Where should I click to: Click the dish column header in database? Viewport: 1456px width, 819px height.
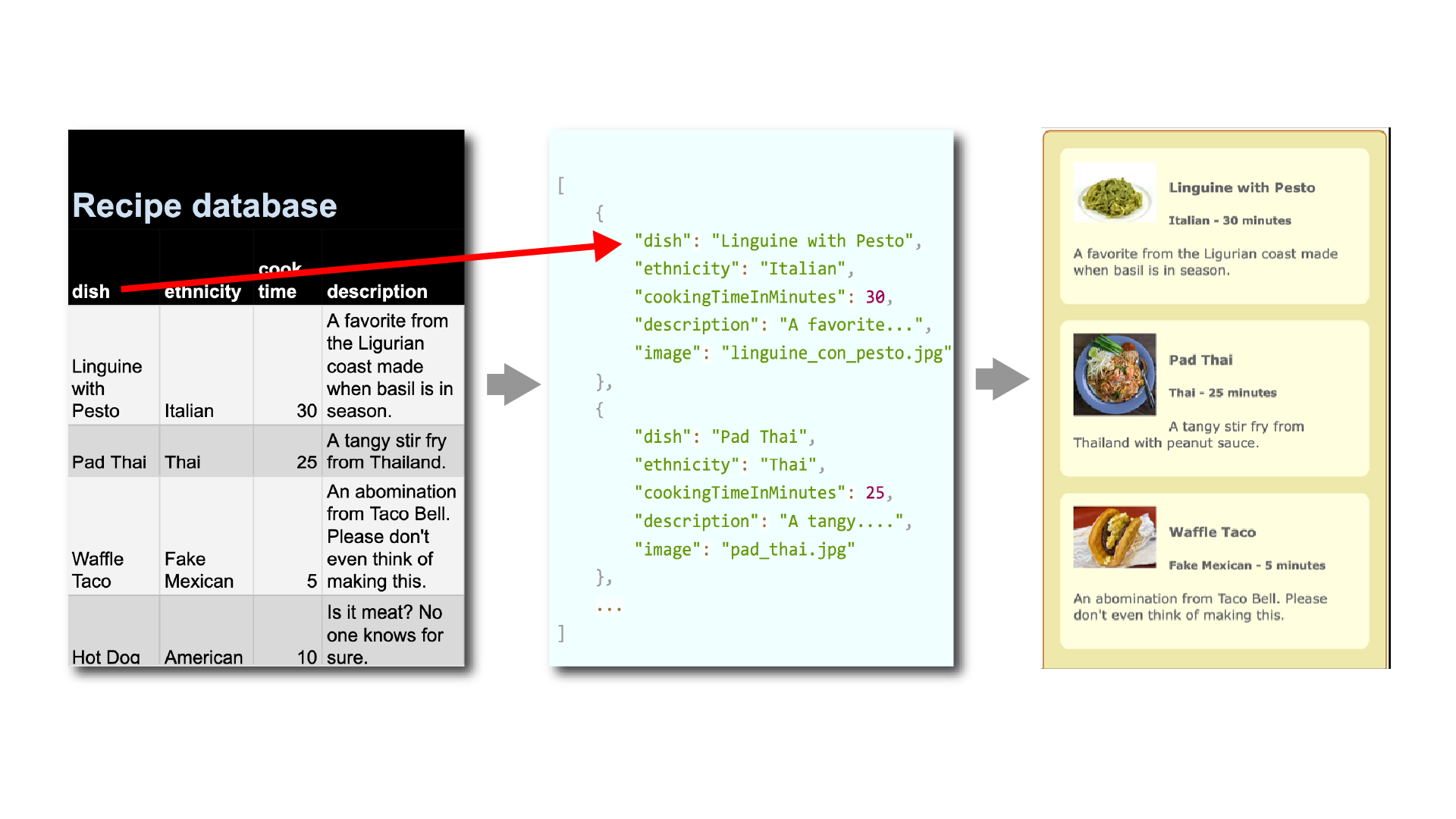click(x=90, y=290)
